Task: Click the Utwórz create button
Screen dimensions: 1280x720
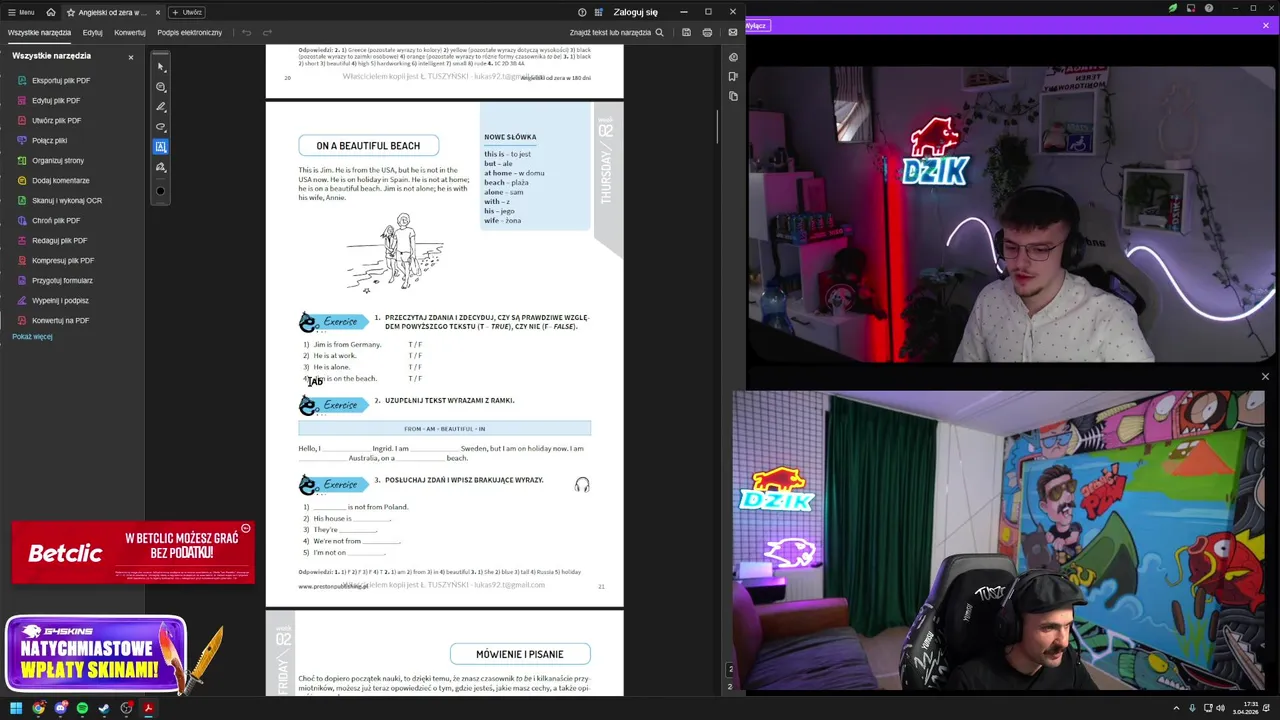Action: coord(187,12)
